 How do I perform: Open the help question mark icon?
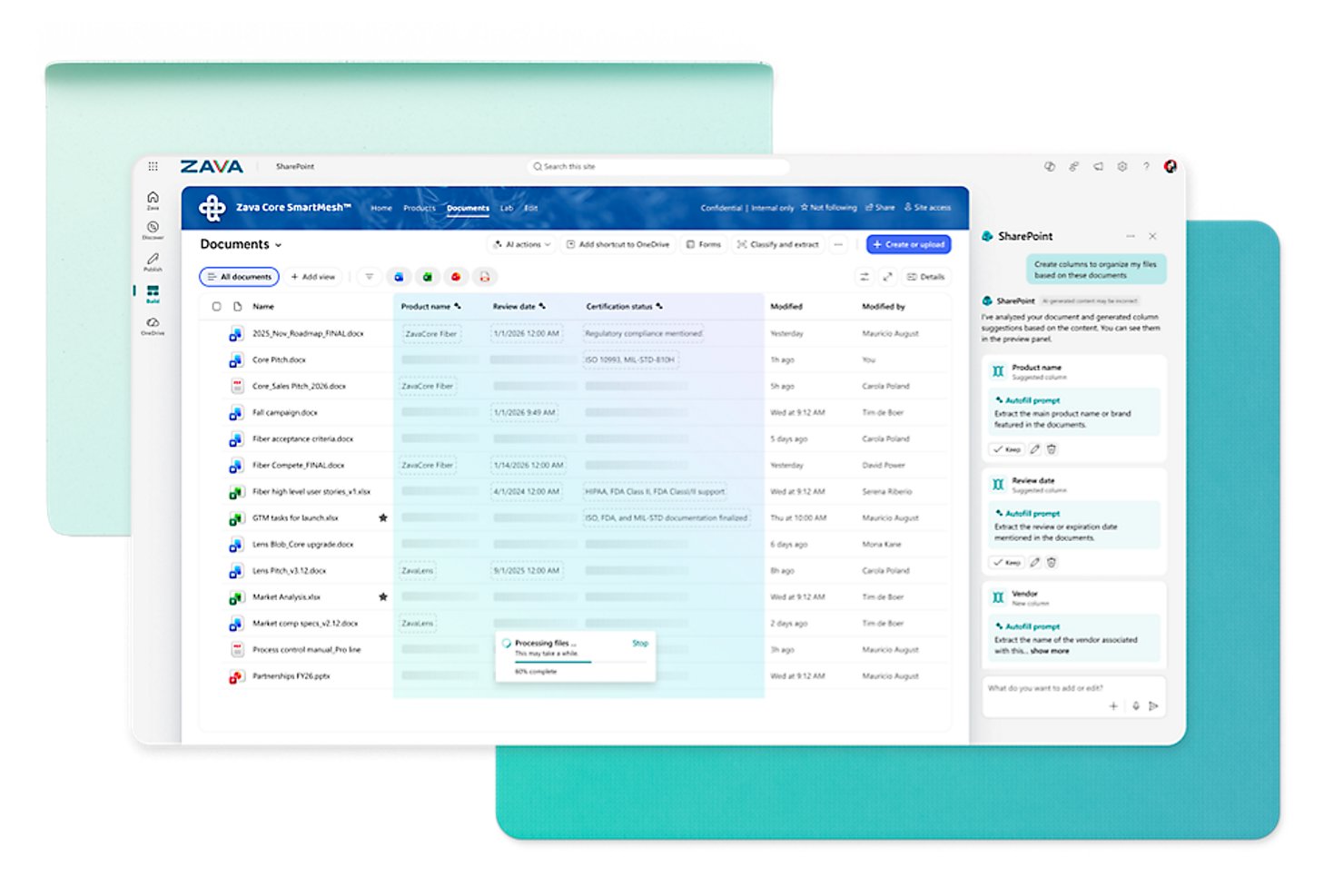1146,166
